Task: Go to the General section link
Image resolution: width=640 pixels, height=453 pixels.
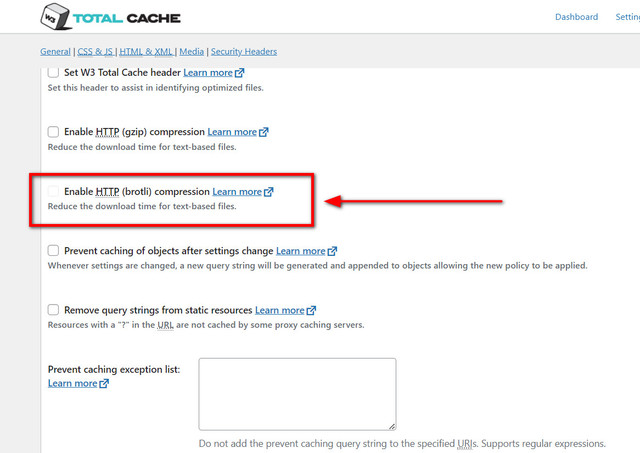Action: [x=55, y=51]
